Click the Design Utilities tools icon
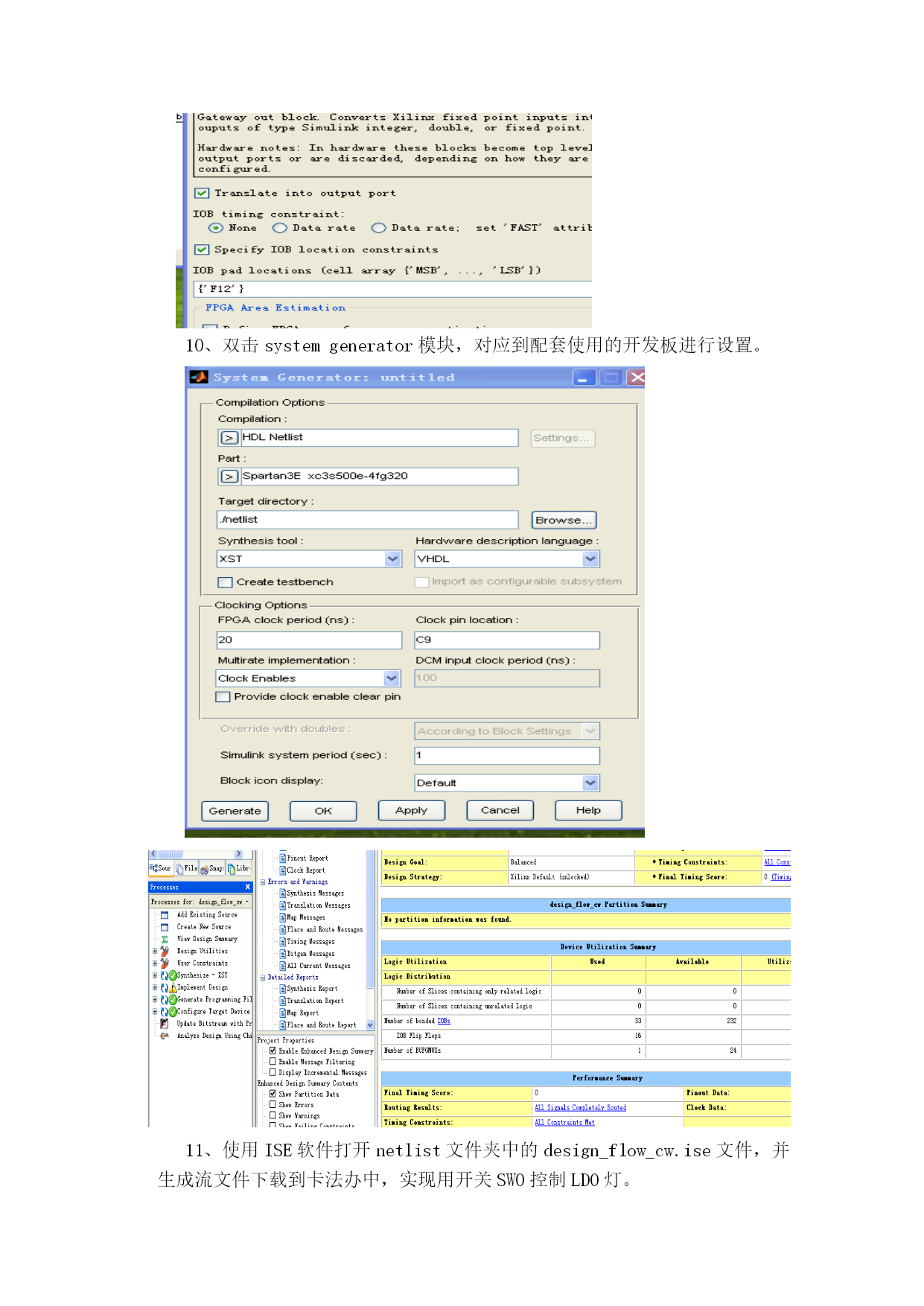 coord(165,951)
